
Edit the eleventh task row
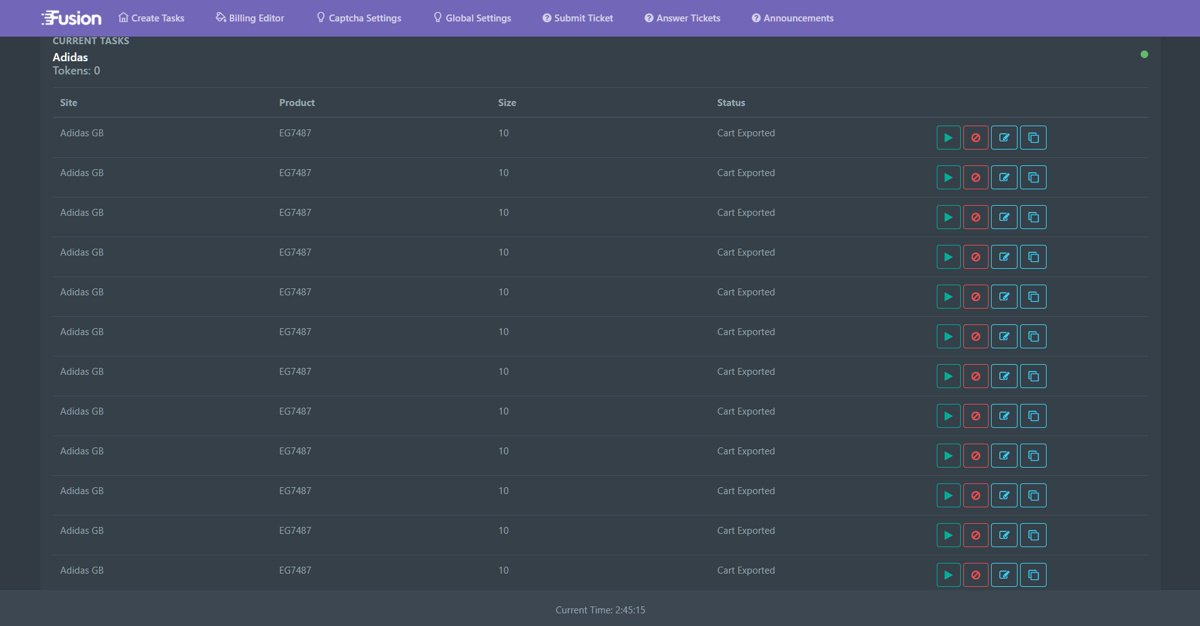[1004, 535]
